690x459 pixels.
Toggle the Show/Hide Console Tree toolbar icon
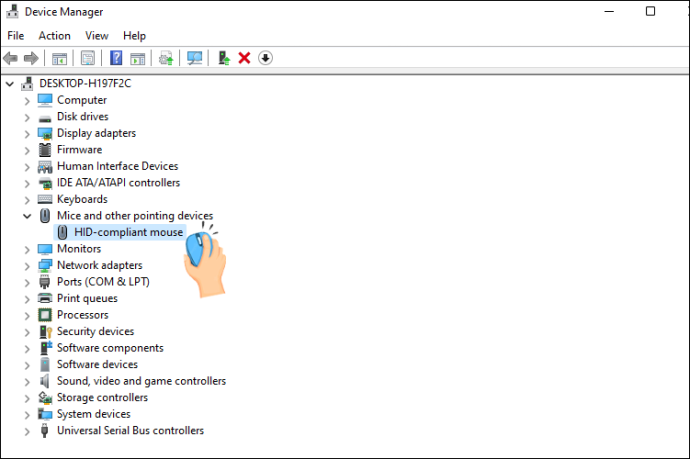click(59, 58)
